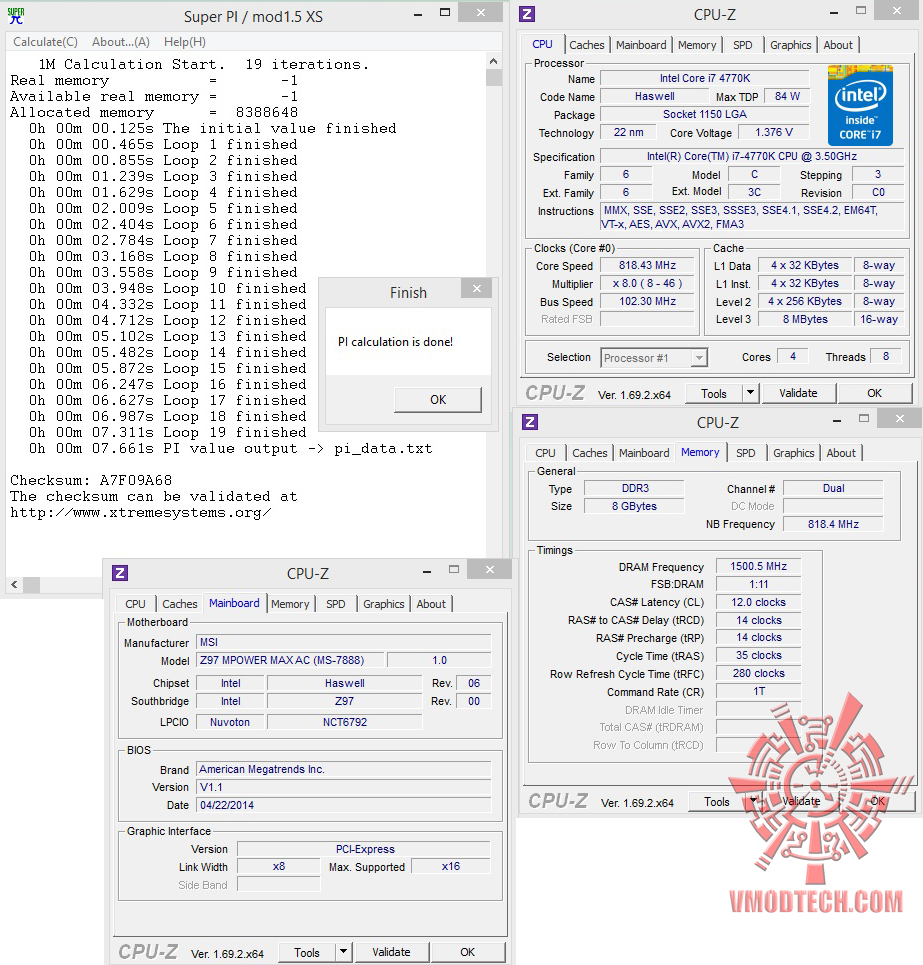Switch to CPU tab in CPU-Z Memory window
923x965 pixels.
(x=545, y=453)
